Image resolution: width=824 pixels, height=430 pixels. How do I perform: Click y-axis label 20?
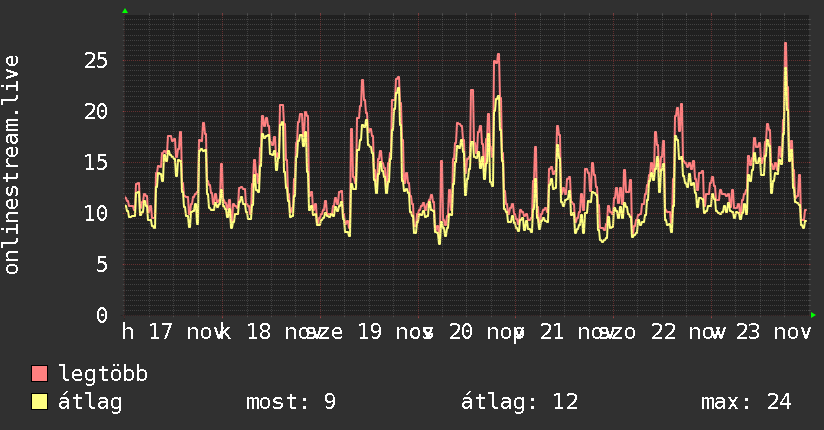(96, 111)
